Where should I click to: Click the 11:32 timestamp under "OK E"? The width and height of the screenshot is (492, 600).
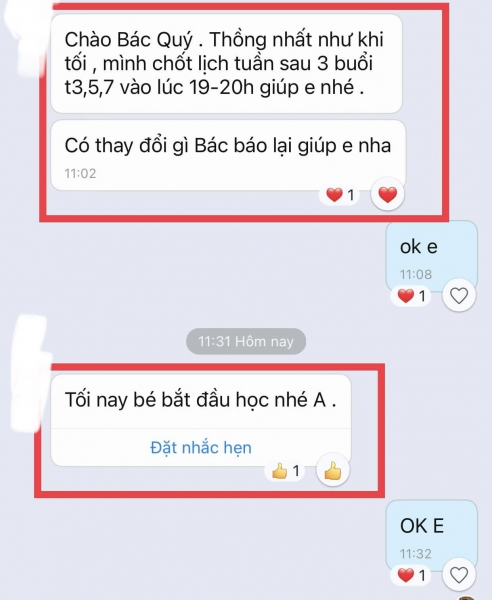tap(415, 554)
